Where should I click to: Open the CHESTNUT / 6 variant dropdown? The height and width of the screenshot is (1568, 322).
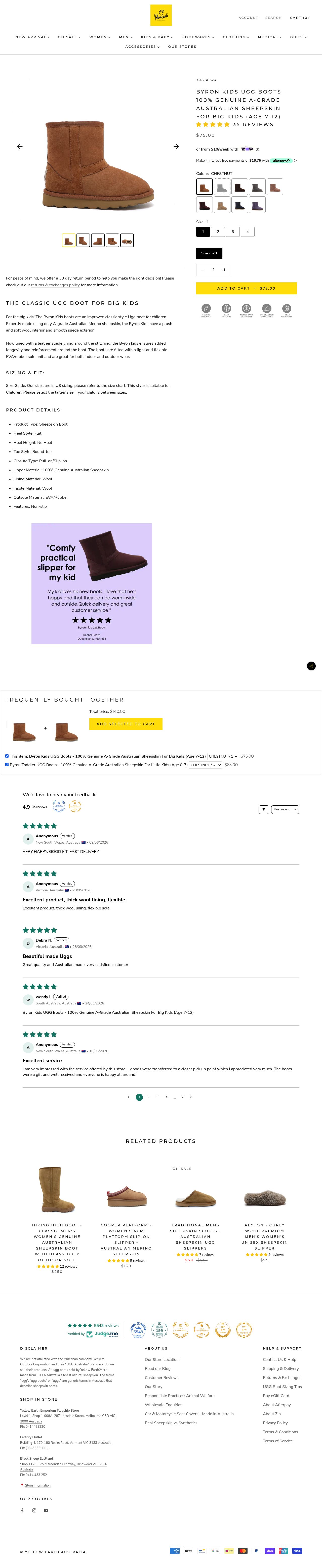pos(205,765)
